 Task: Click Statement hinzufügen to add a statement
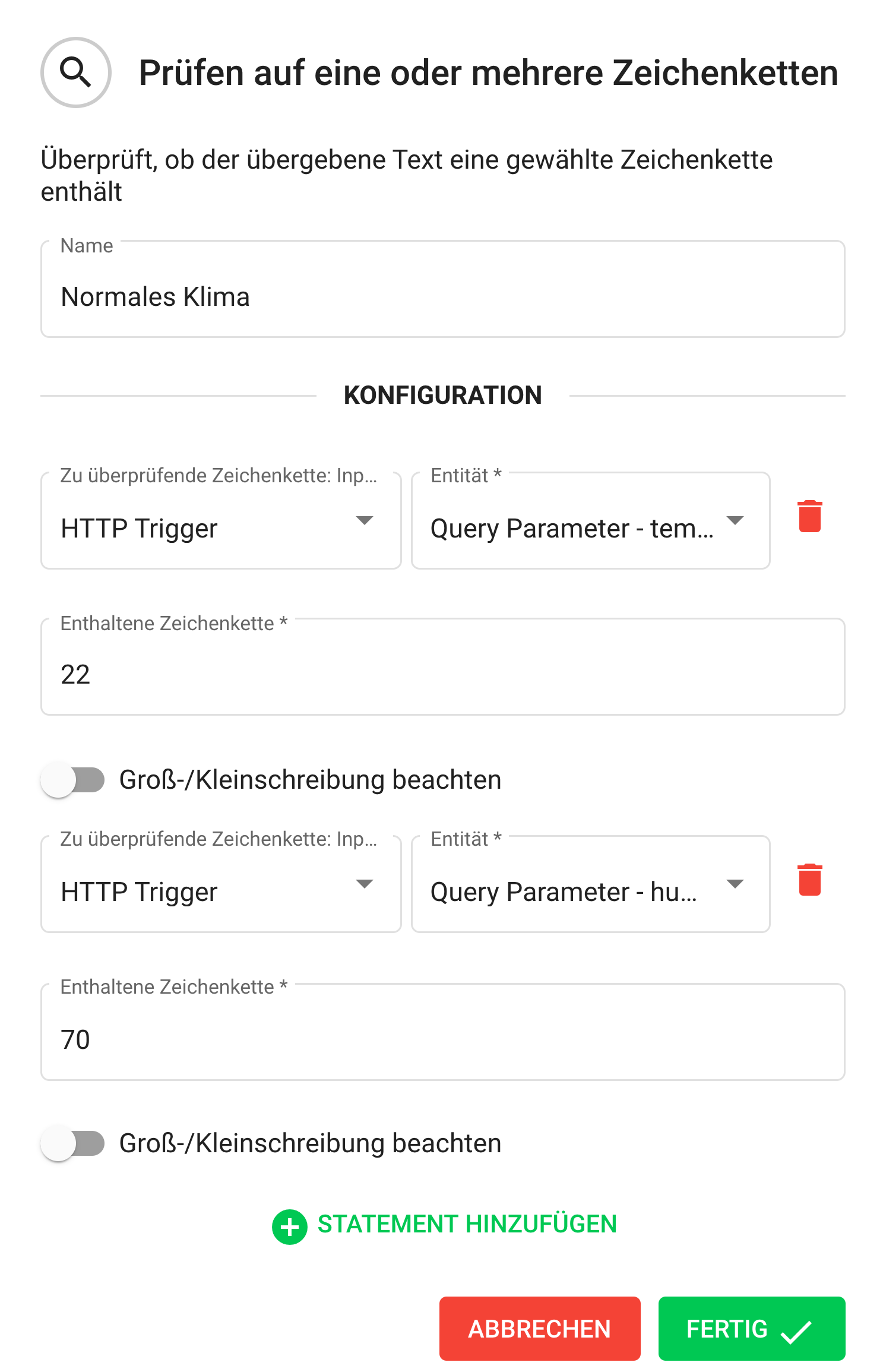[x=467, y=1224]
